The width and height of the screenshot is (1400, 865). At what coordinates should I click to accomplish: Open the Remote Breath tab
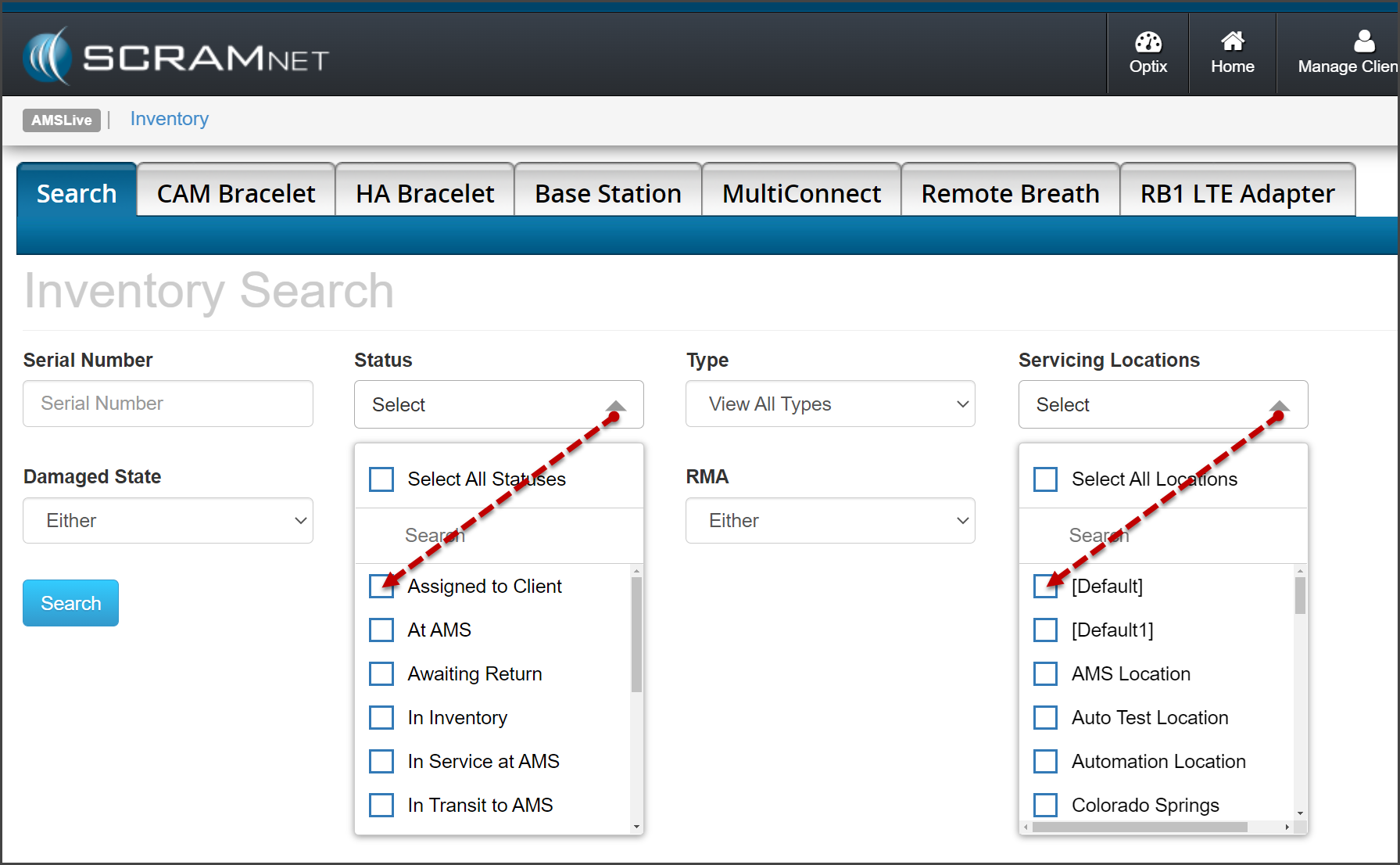pyautogui.click(x=1010, y=193)
